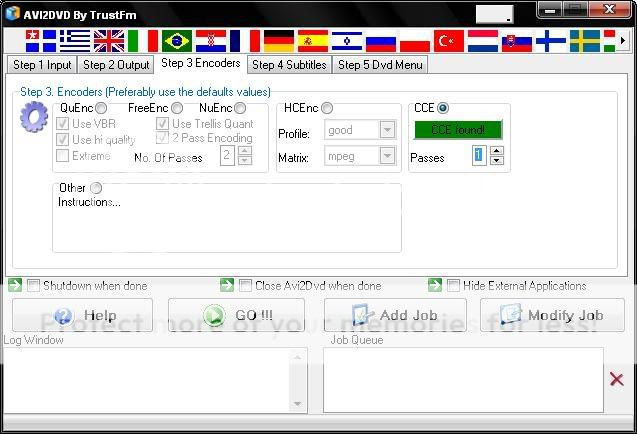This screenshot has height=434, width=637.
Task: Open the Step 1 Input tab
Action: tap(42, 65)
